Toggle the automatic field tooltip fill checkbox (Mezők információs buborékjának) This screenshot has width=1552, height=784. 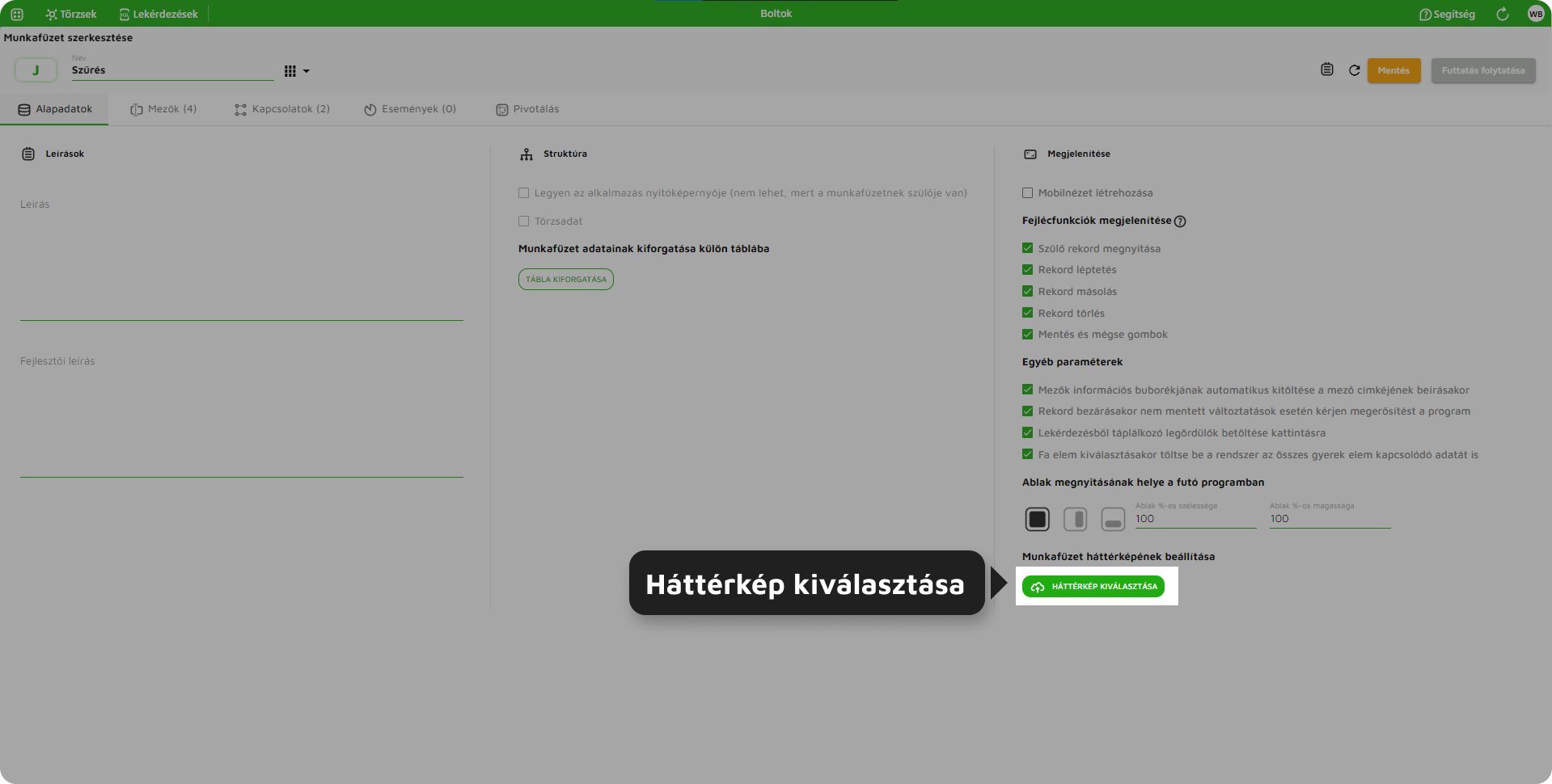(1027, 390)
